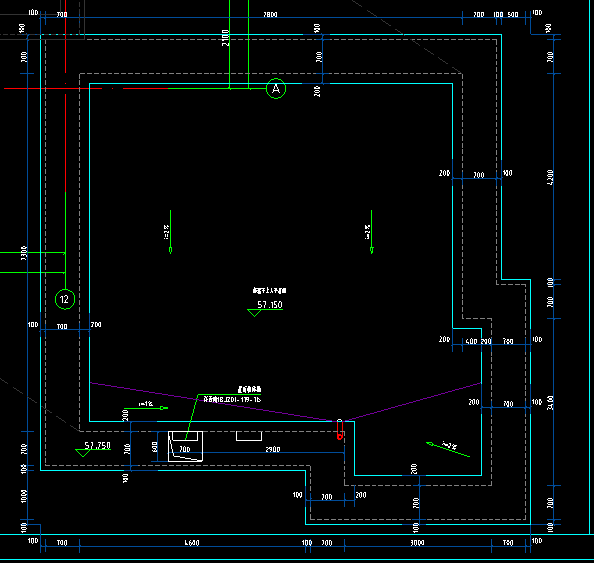The image size is (594, 563).
Task: Select the vertical 4200 dimension text
Action: tap(550, 177)
